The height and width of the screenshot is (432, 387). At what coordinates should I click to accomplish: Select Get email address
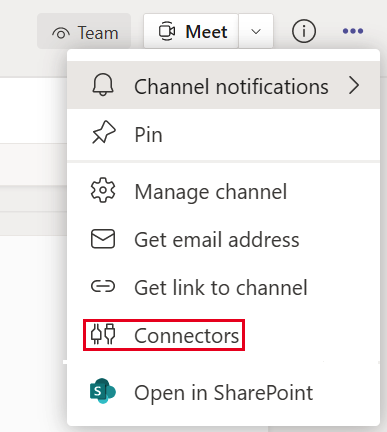click(x=223, y=239)
